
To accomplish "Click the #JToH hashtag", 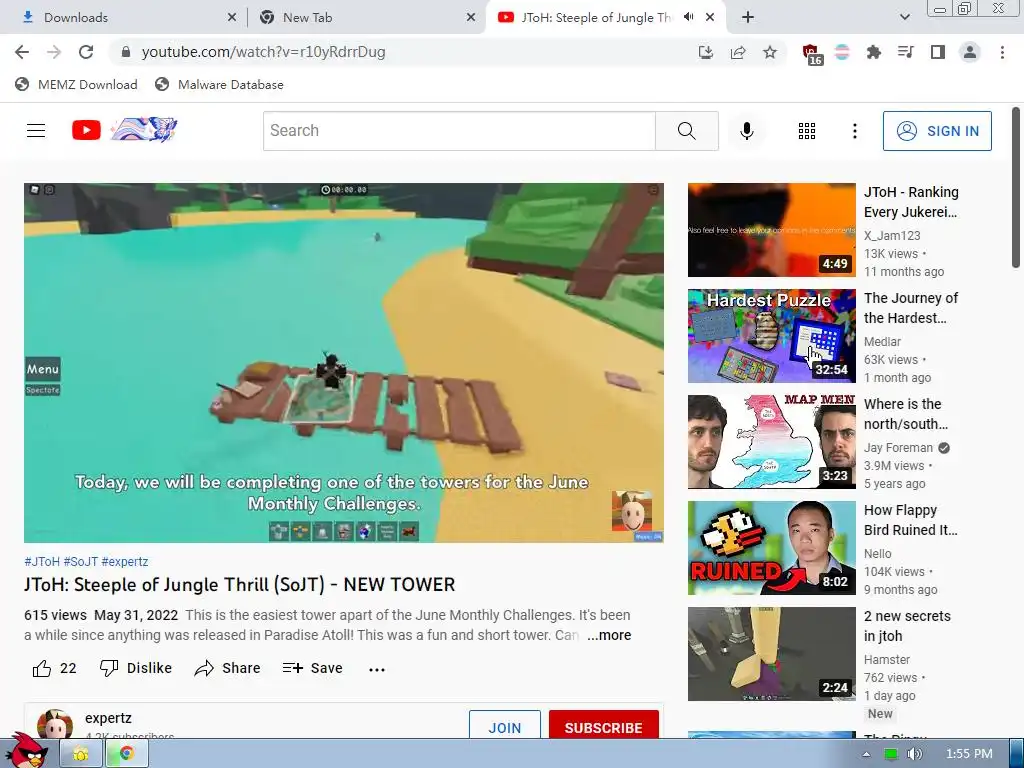I will [x=42, y=562].
